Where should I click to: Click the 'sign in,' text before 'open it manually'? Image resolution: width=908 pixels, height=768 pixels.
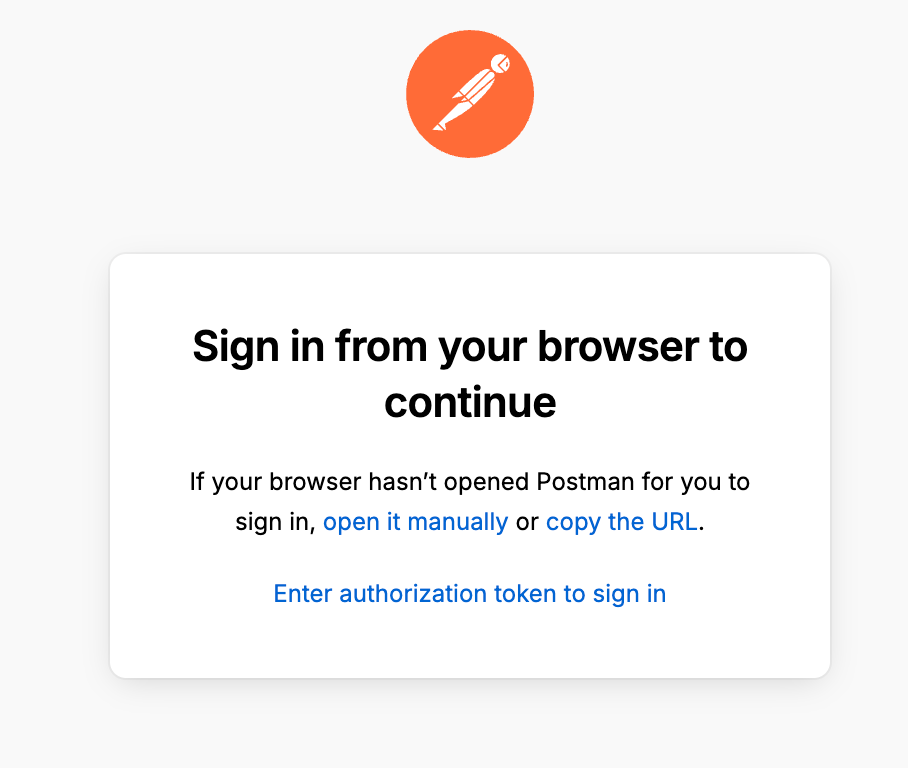276,521
